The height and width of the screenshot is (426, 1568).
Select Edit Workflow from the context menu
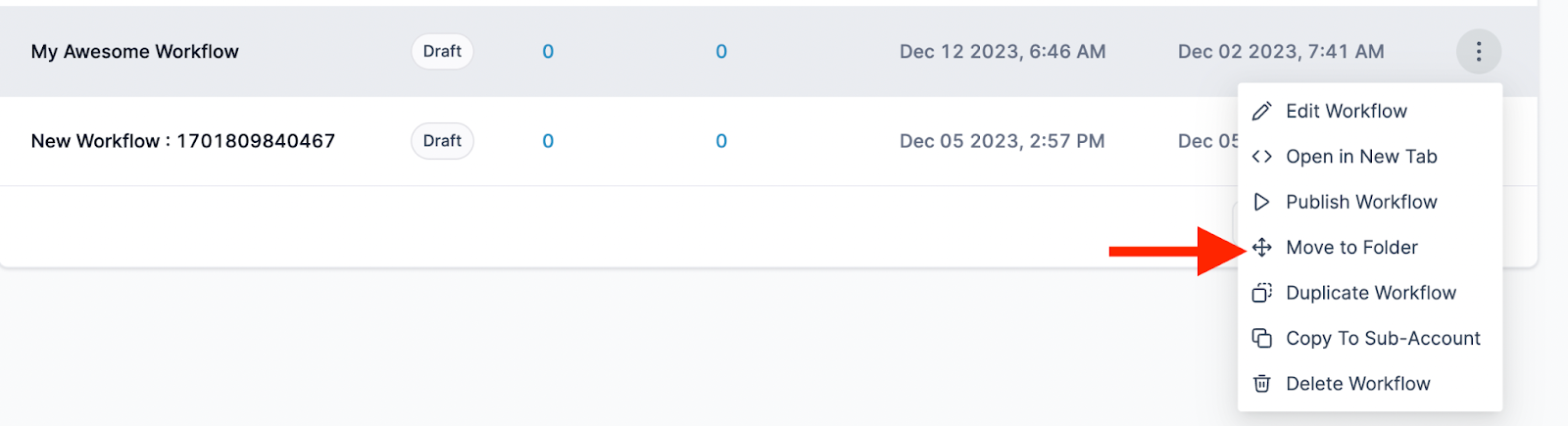click(x=1347, y=112)
